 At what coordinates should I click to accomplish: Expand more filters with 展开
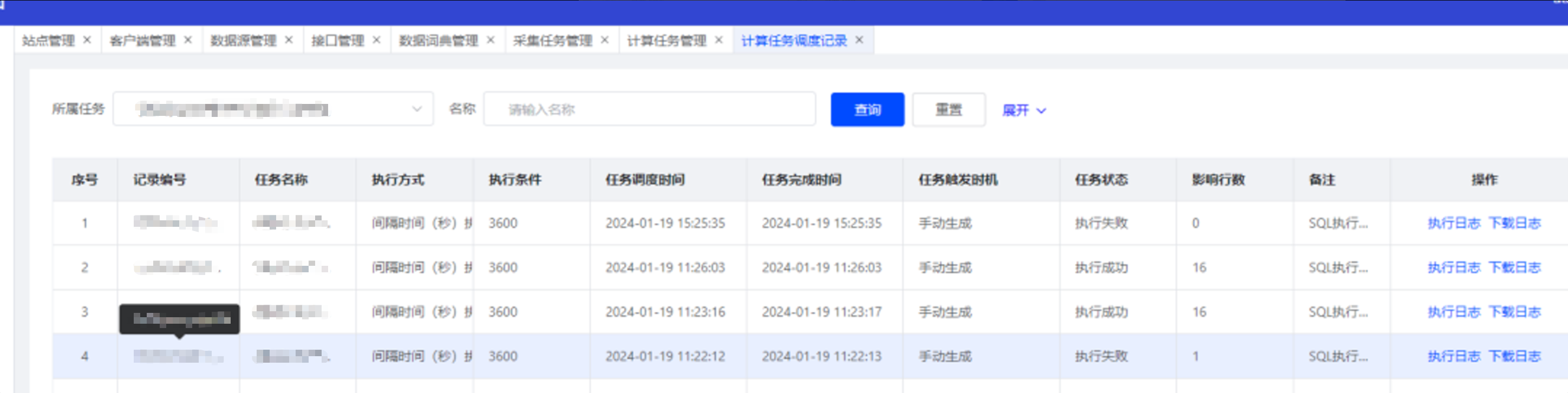point(1024,110)
